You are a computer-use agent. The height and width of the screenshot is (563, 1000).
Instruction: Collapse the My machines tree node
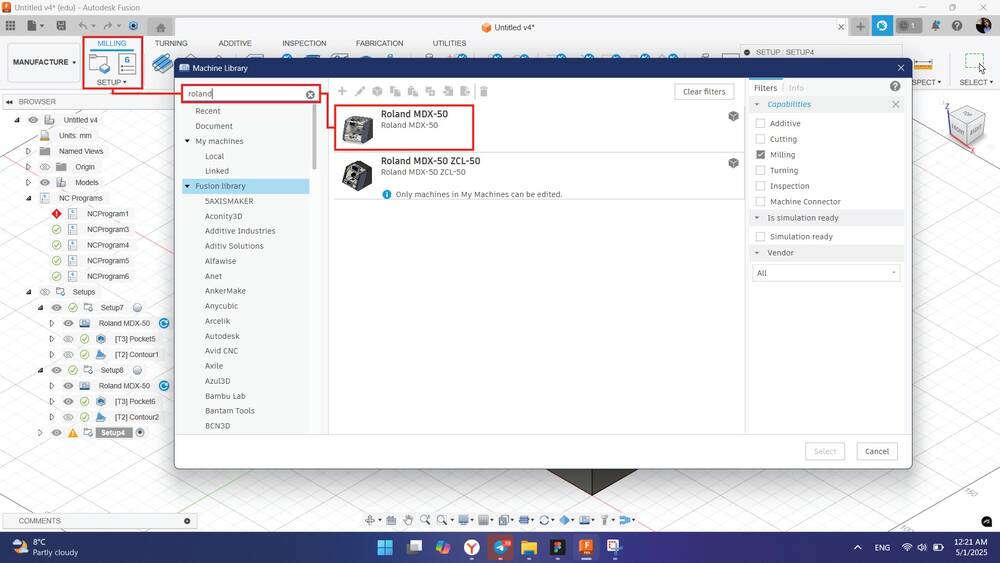188,141
